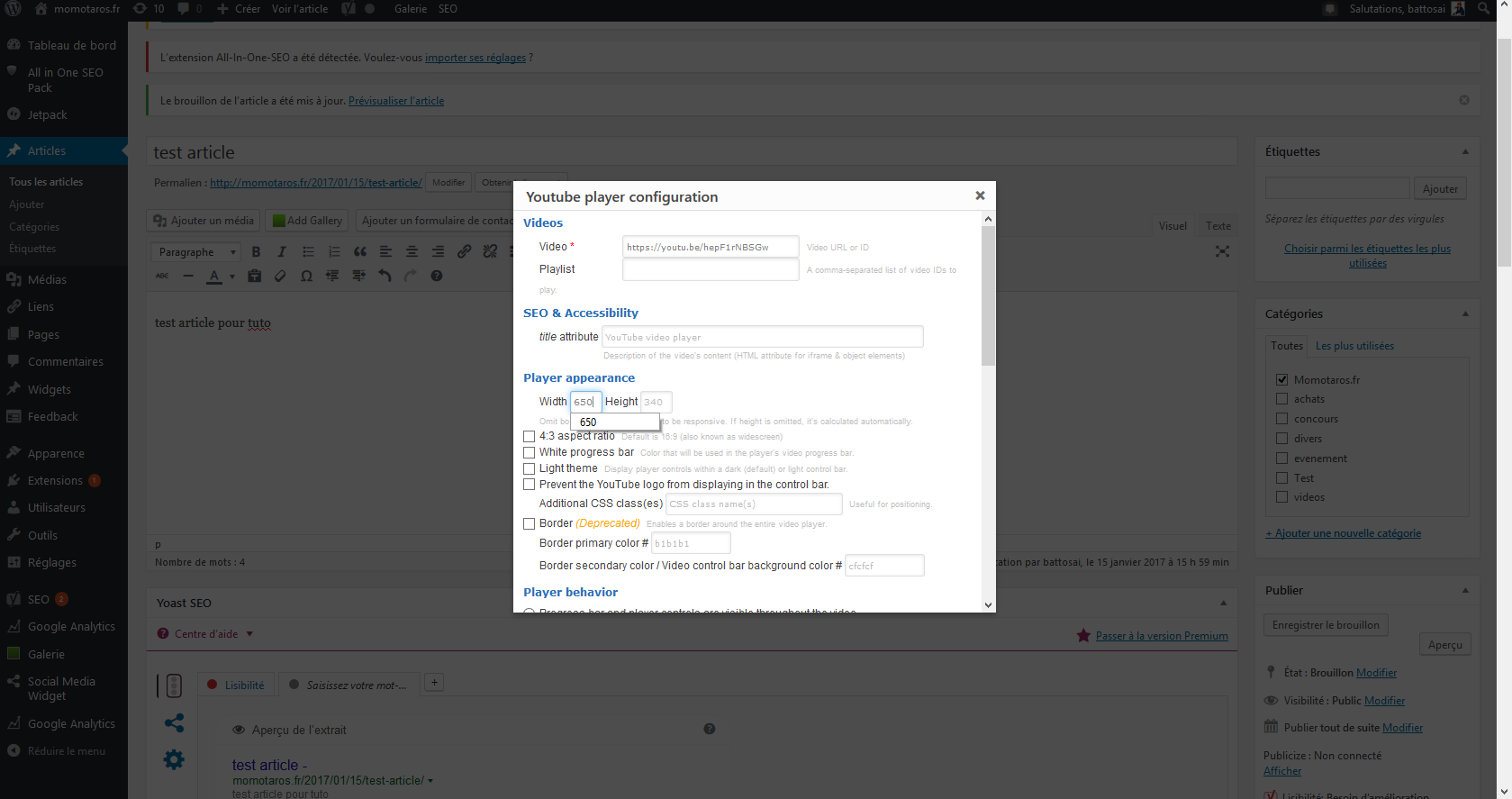Enable 4:3 aspect ratio option

point(530,436)
